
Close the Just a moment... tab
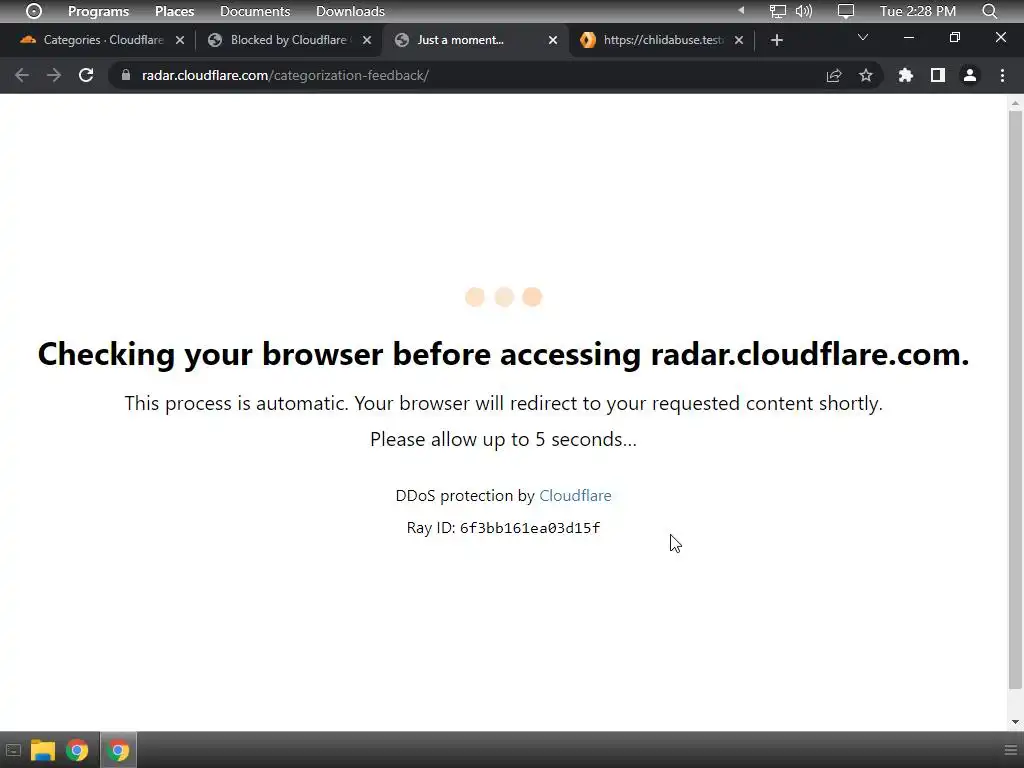click(x=553, y=40)
